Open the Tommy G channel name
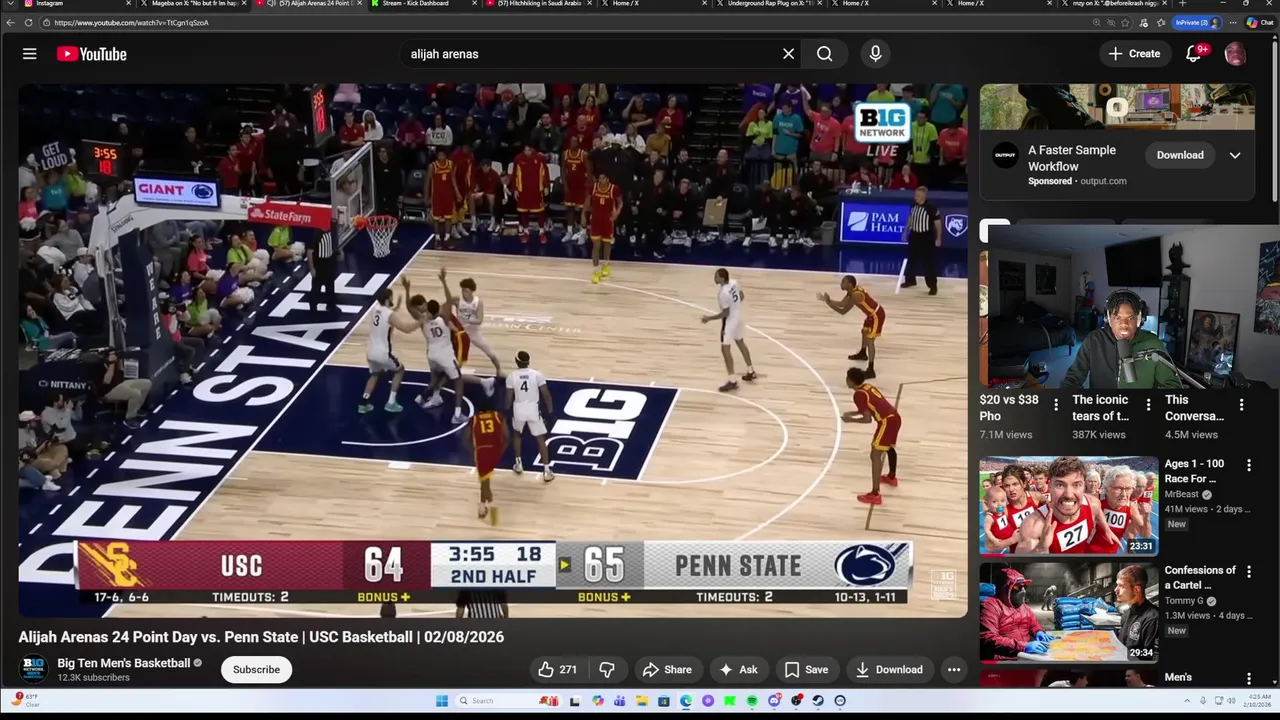This screenshot has height=720, width=1280. pyautogui.click(x=1184, y=601)
